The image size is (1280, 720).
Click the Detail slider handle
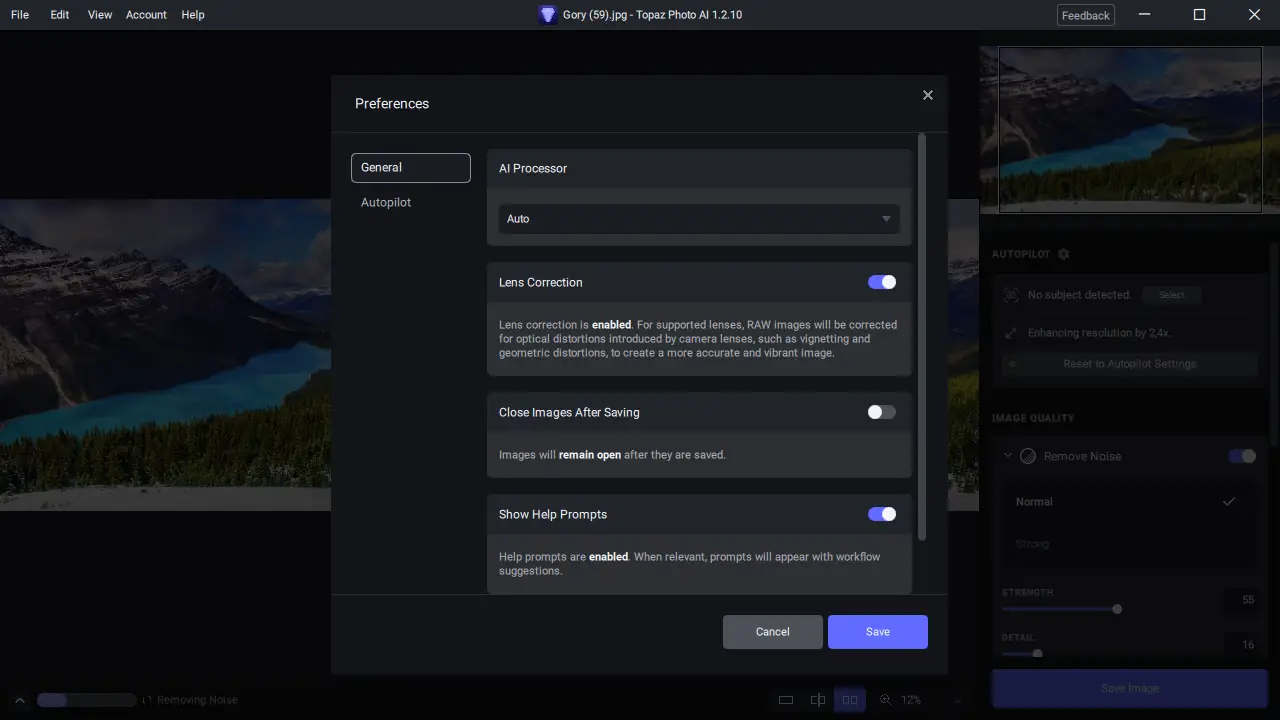(x=1037, y=654)
